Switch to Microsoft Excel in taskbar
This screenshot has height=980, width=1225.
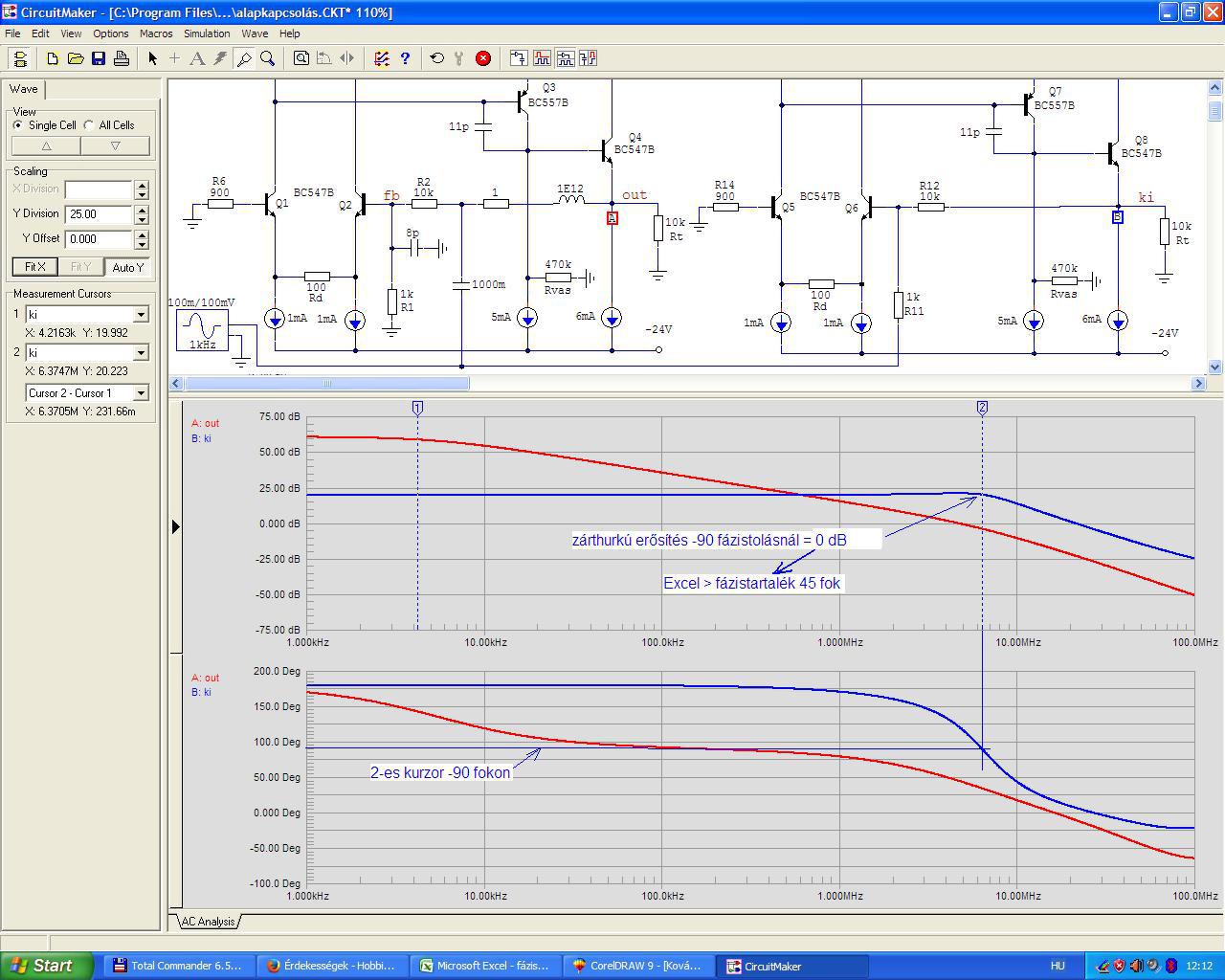click(x=484, y=966)
